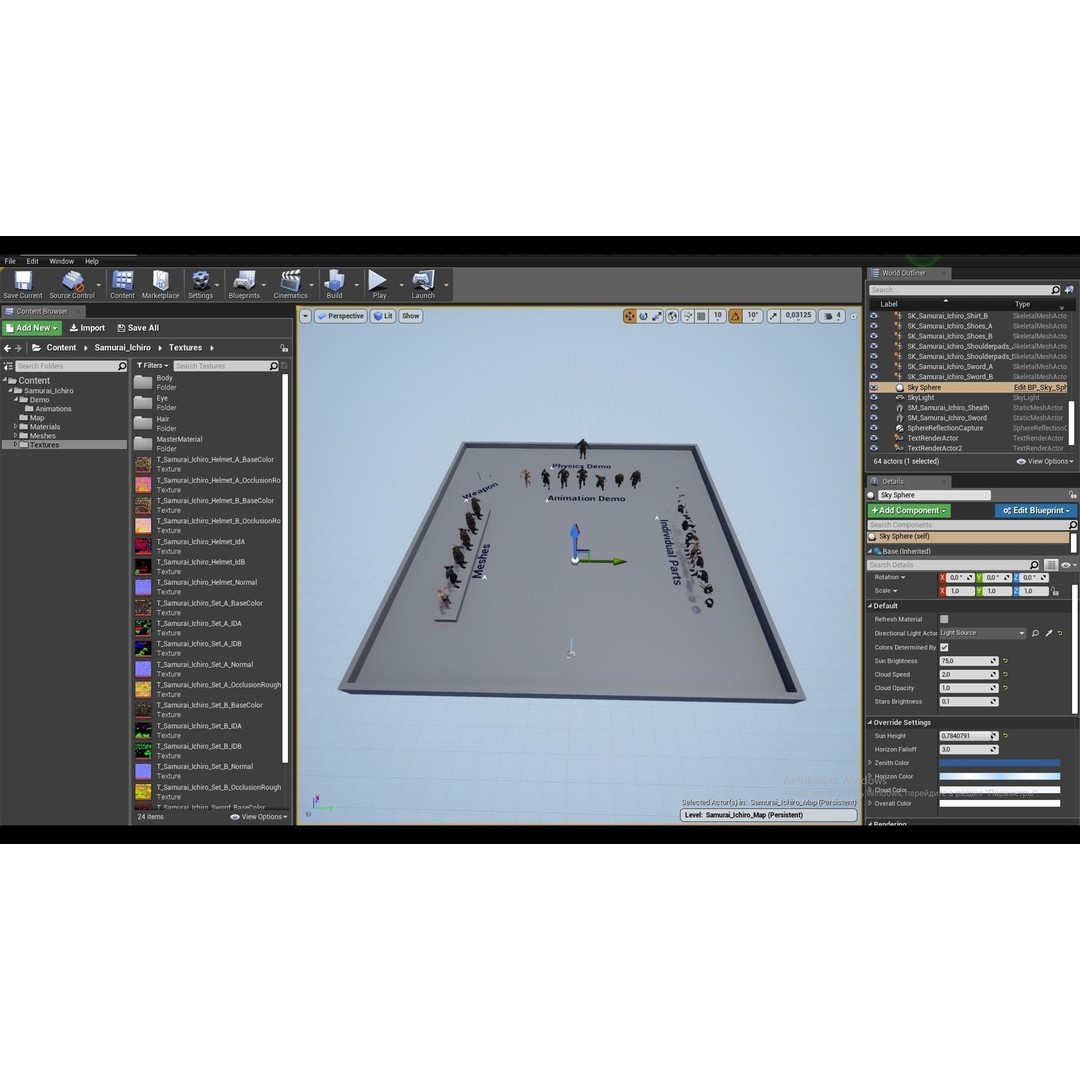Open the Filters dropdown in Content Browser

tap(152, 366)
